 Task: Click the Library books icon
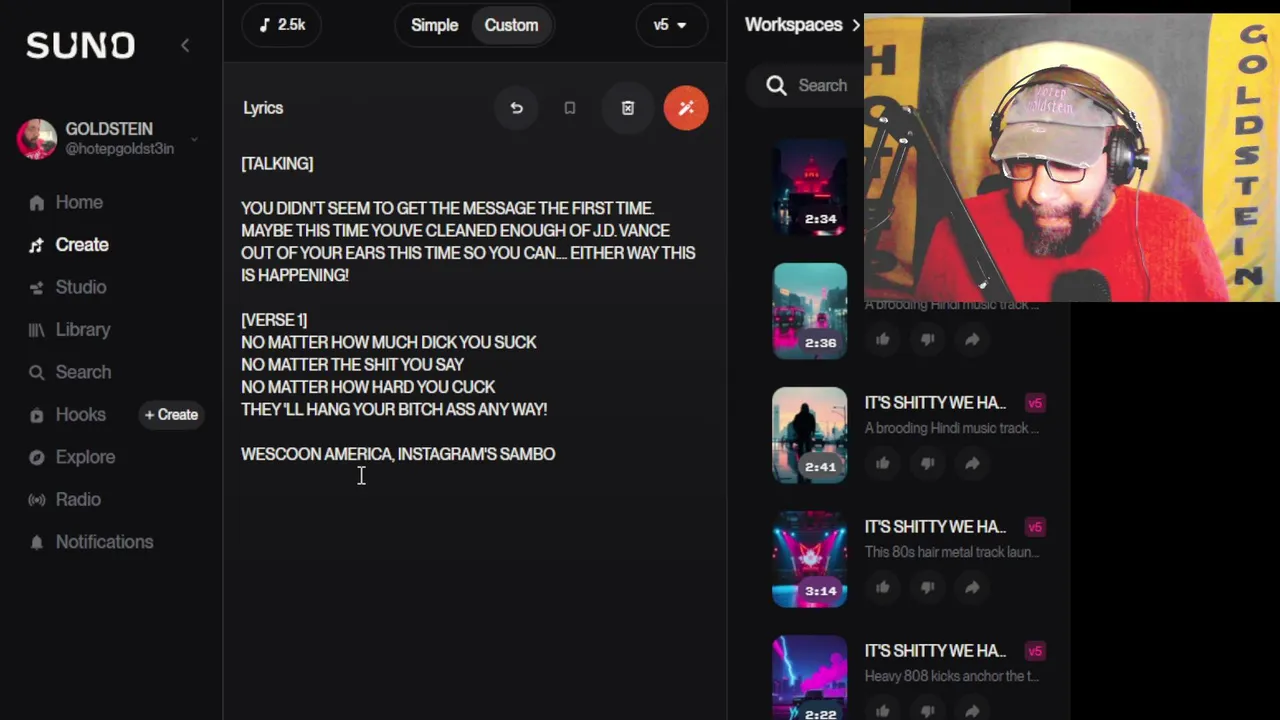[37, 330]
